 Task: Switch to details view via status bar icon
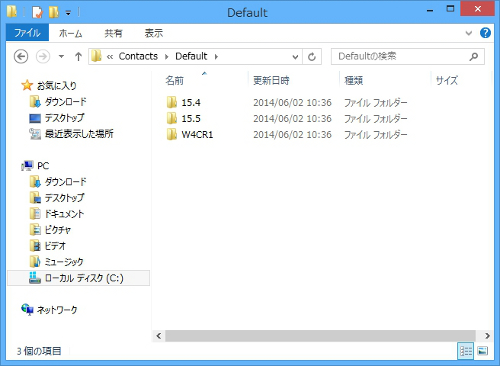[466, 351]
